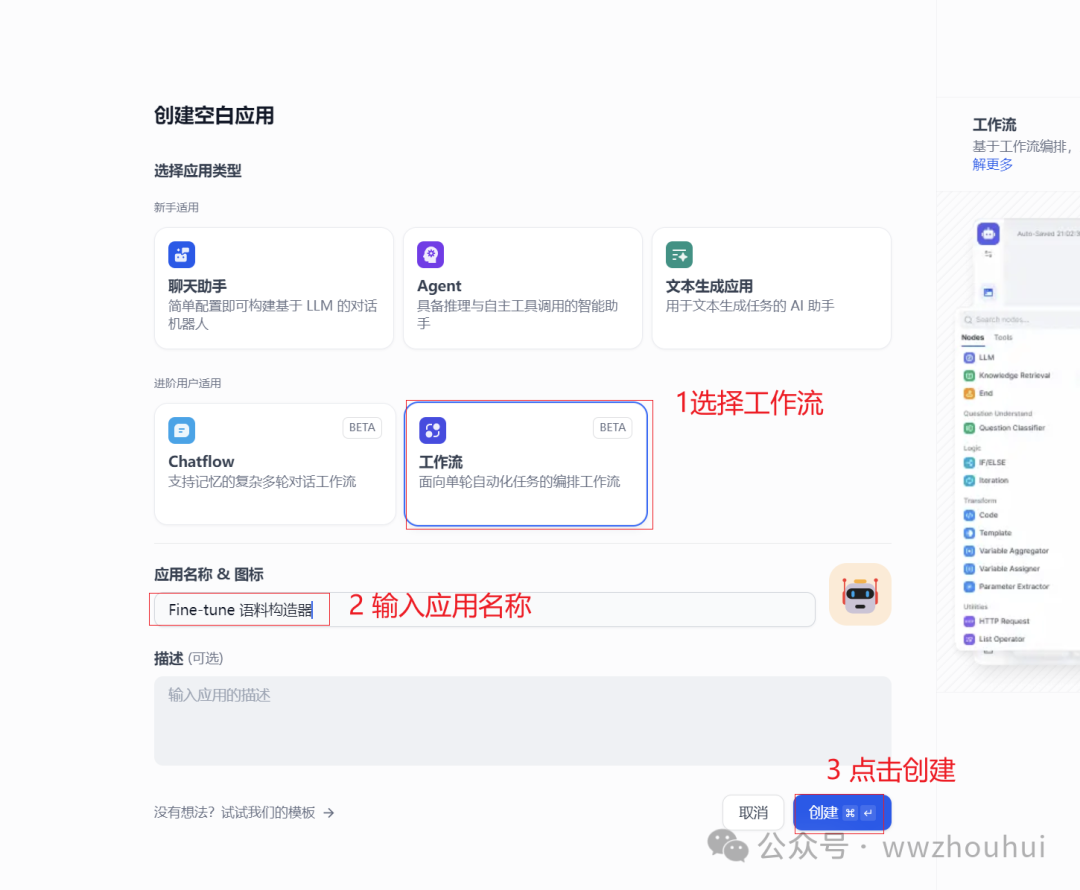The width and height of the screenshot is (1080, 890).
Task: Click the sliders icon below preview robot
Action: pos(988,254)
